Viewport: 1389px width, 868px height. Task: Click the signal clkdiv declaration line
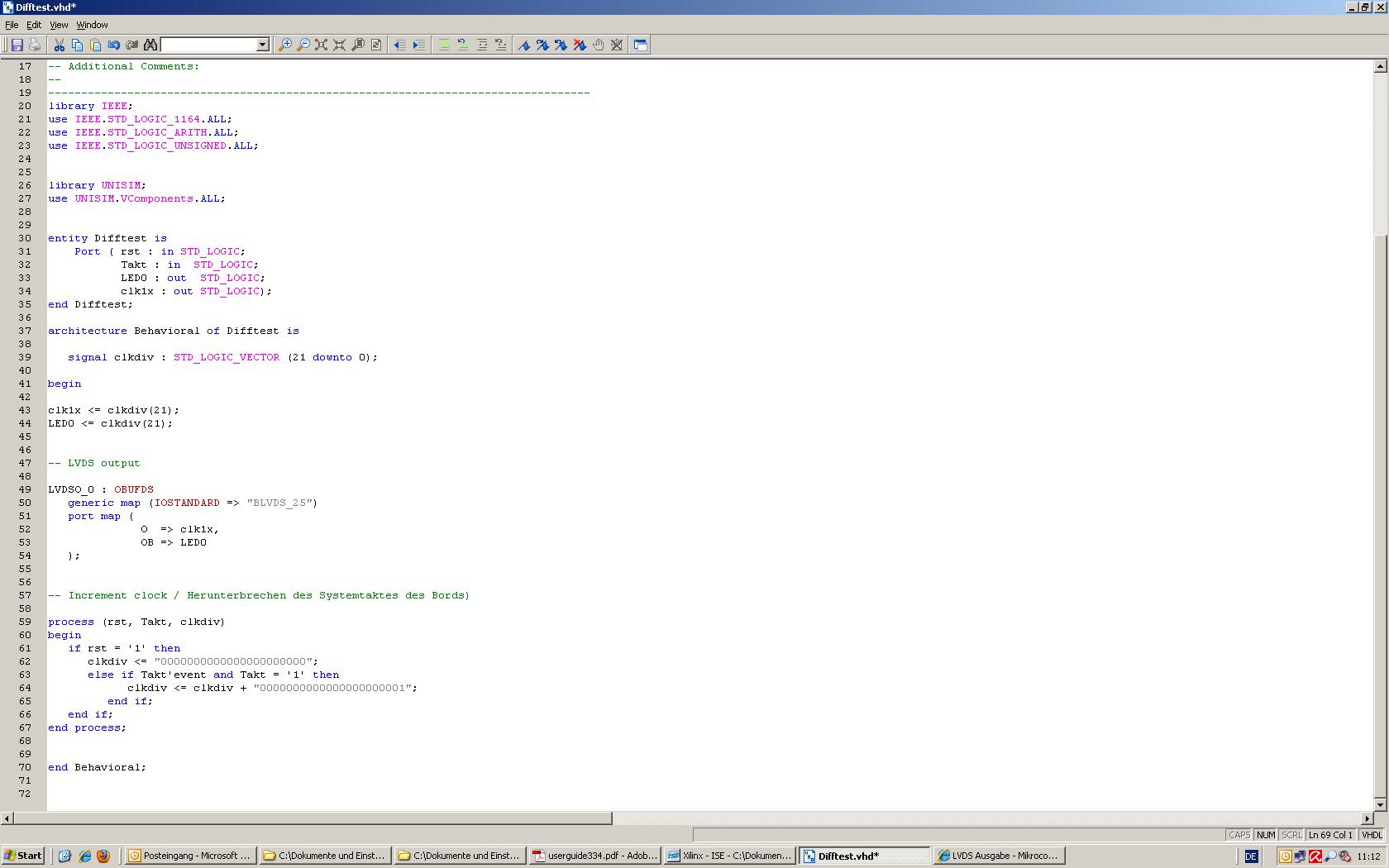click(222, 357)
